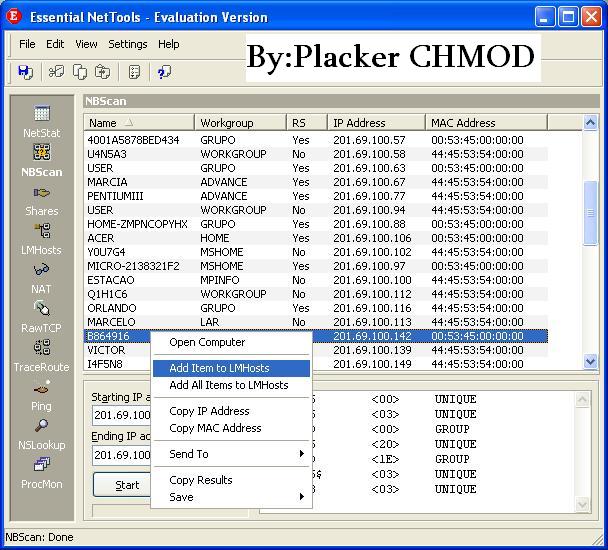Click the Copy toolbar icon
This screenshot has height=550, width=608.
click(80, 72)
